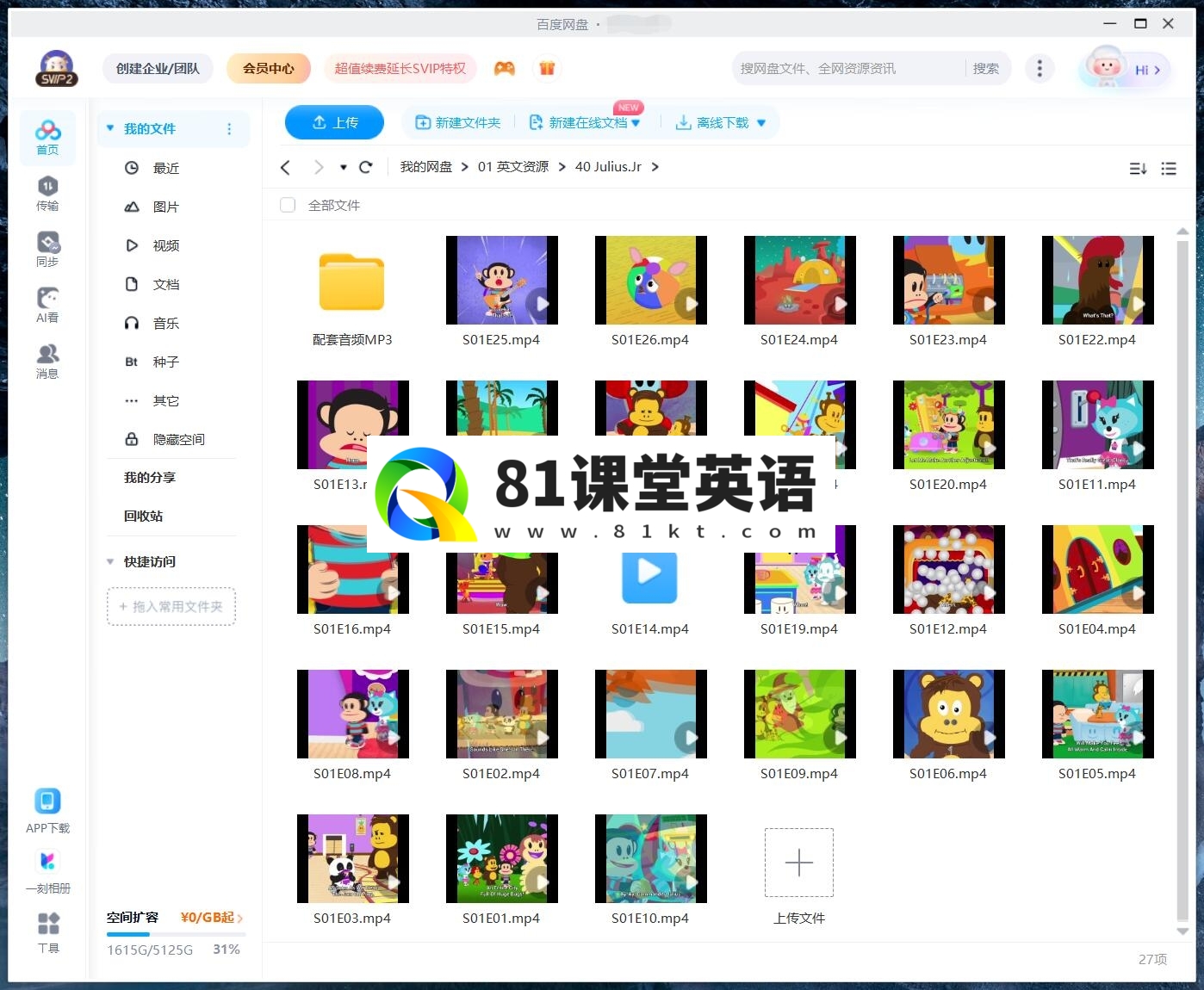Open the Hi account panel
Viewport: 1204px width, 990px height.
(x=1126, y=68)
